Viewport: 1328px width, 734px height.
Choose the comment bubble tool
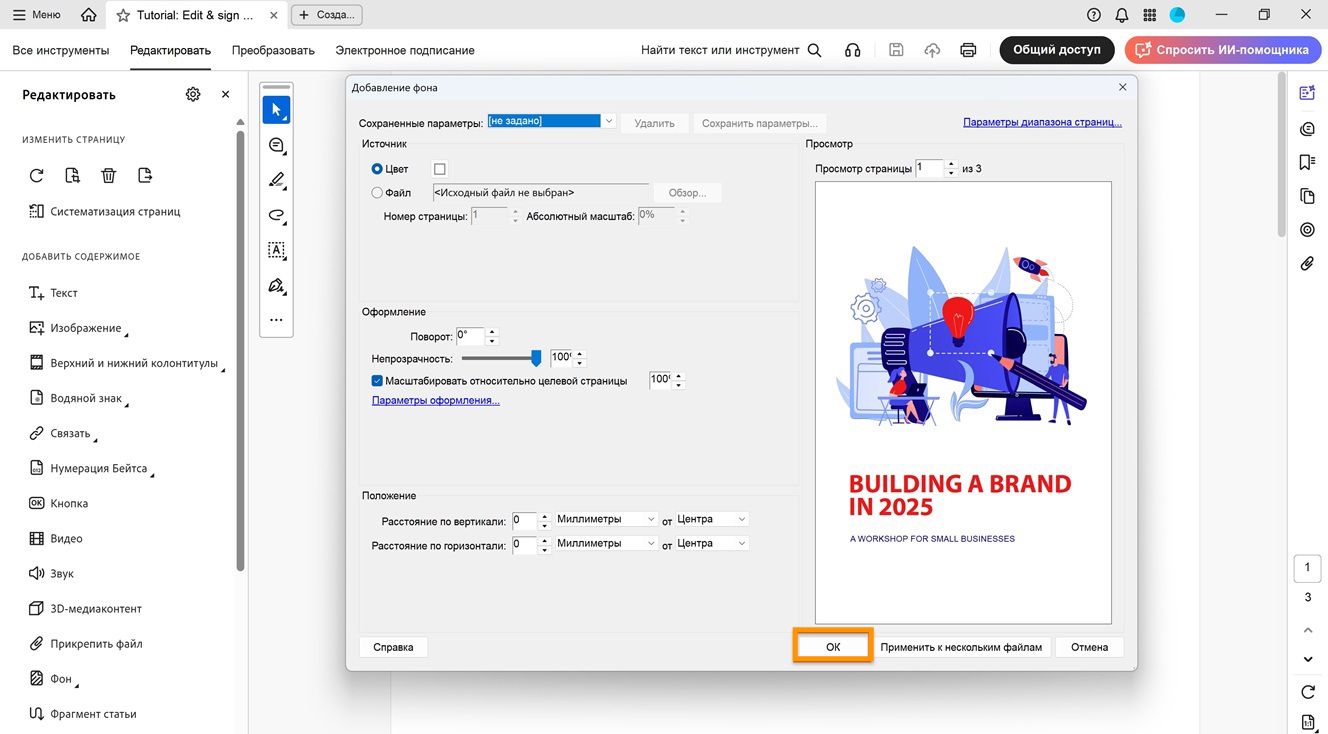coord(277,145)
